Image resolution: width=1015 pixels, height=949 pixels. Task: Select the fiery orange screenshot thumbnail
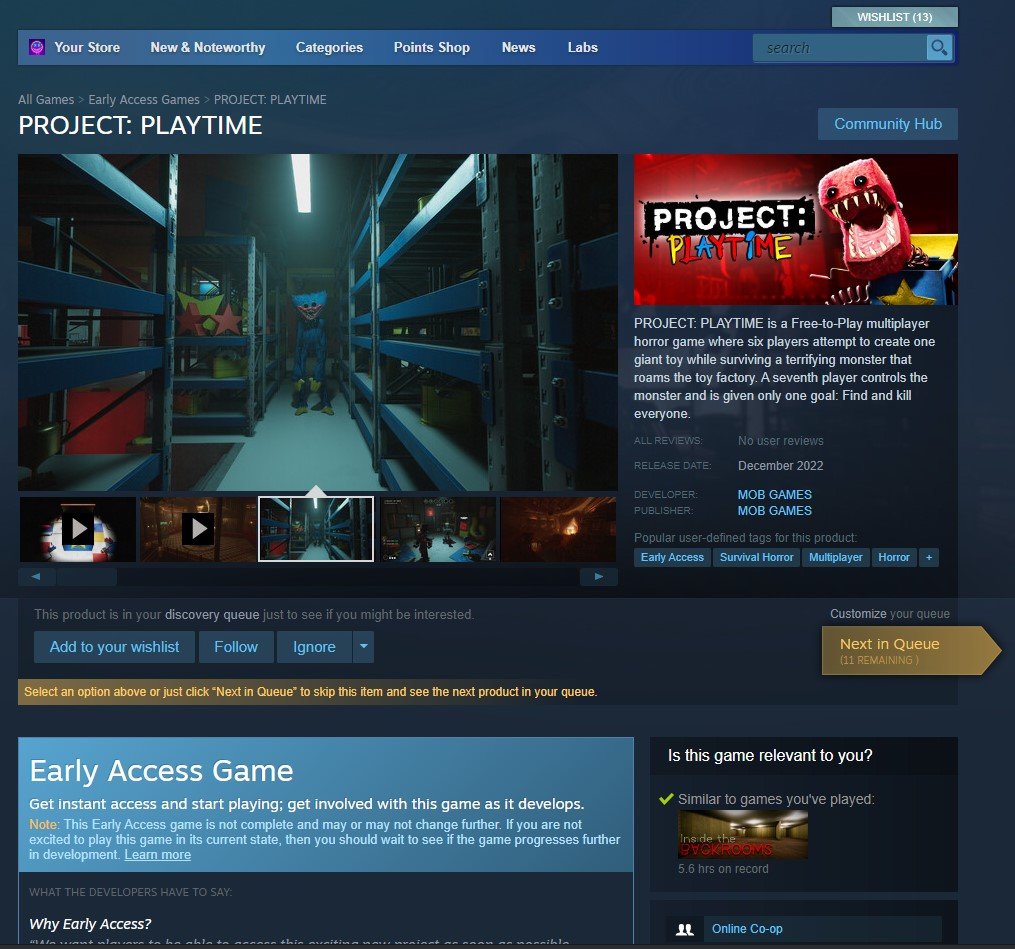(x=558, y=529)
